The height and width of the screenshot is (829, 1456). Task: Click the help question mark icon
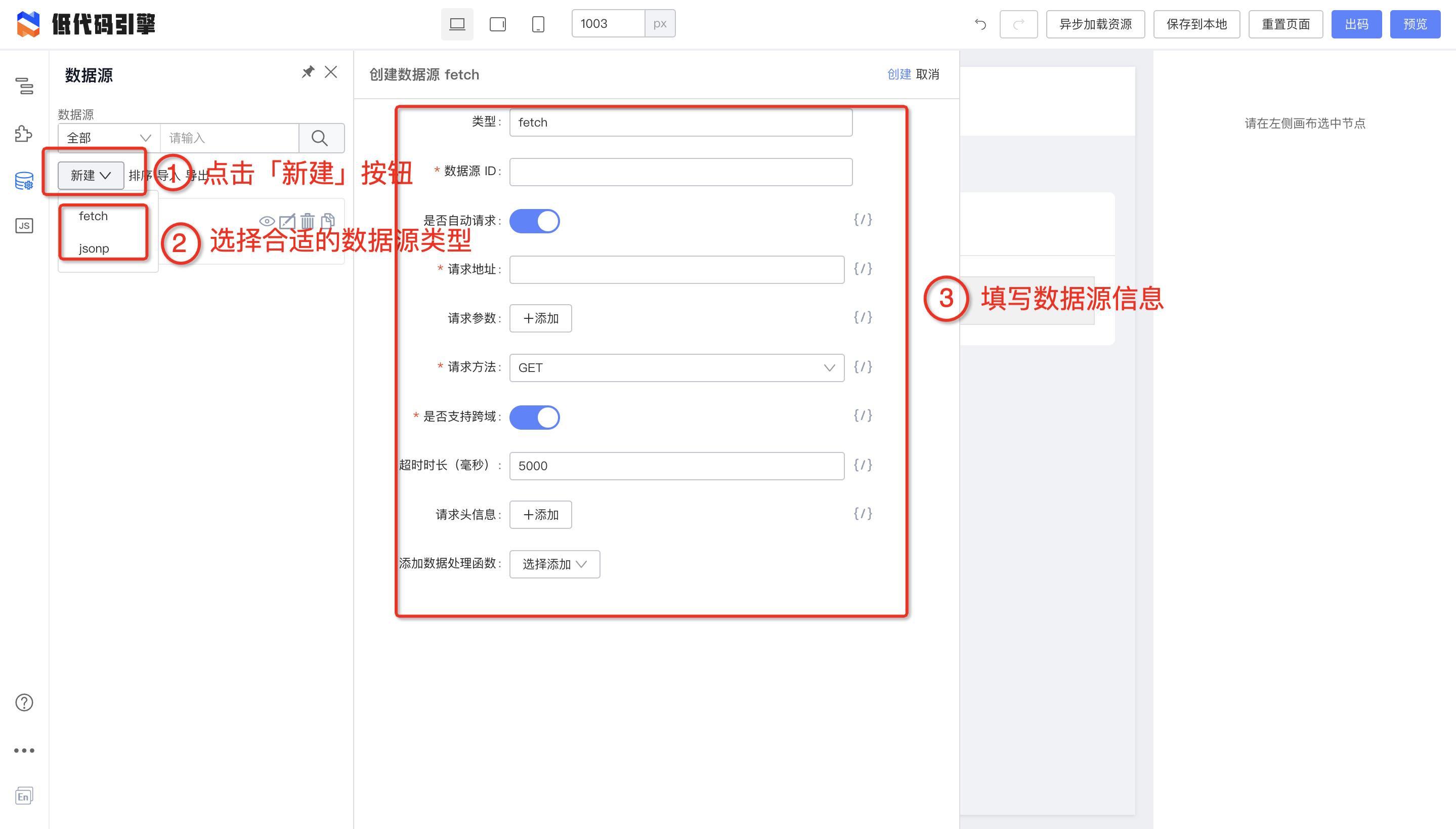[24, 702]
